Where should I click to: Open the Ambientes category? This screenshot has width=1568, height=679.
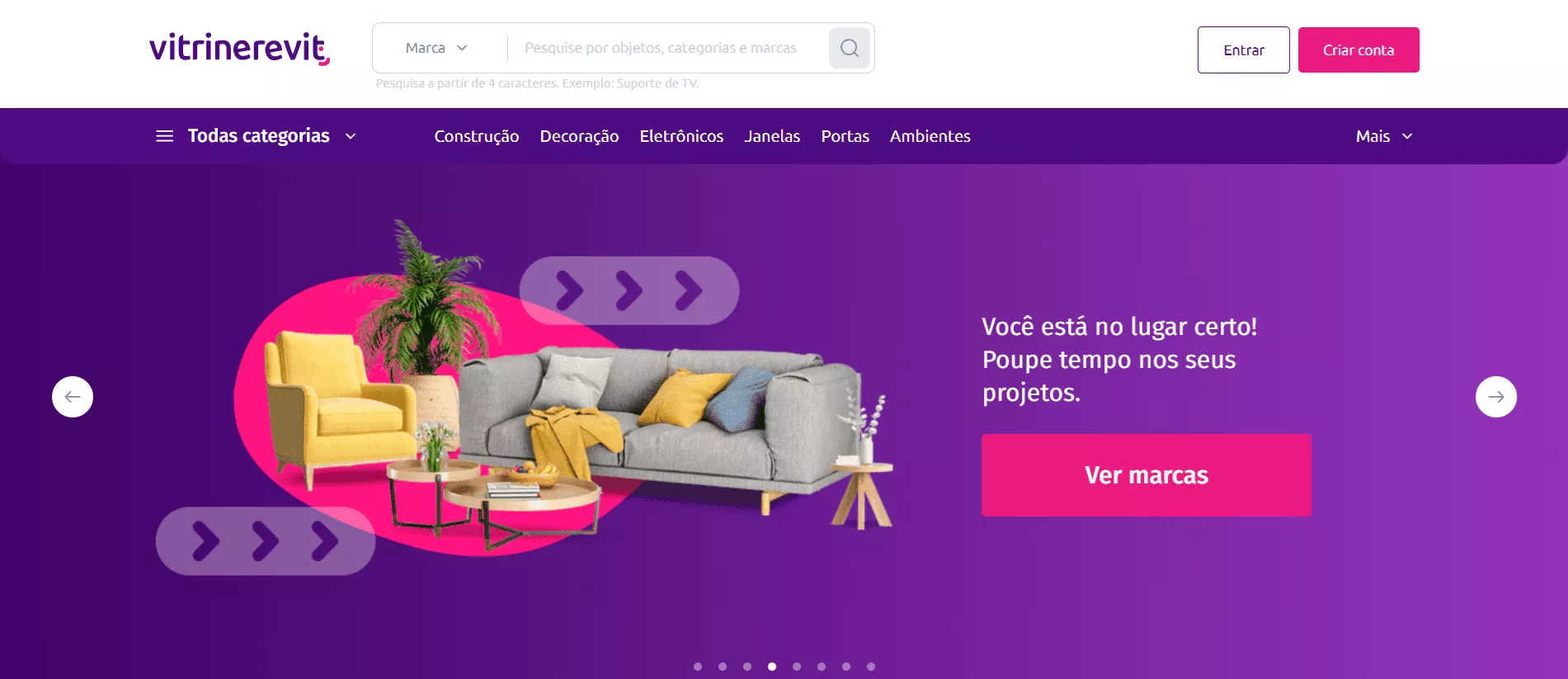(930, 136)
